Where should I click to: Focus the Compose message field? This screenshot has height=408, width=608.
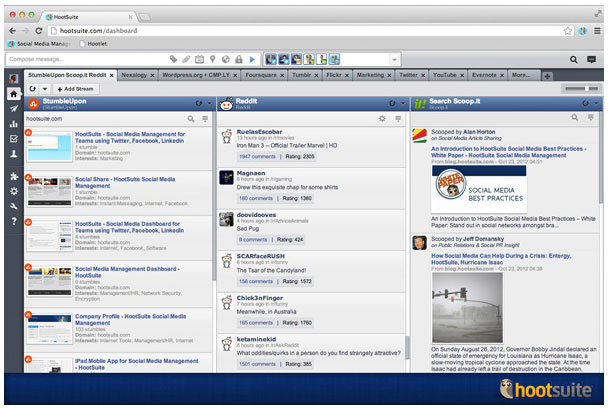[86, 59]
